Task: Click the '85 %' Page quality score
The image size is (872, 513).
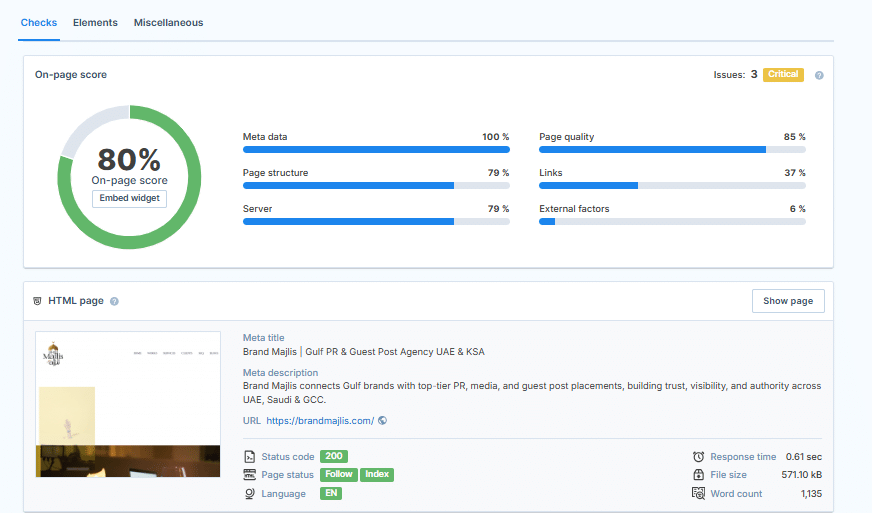Action: [x=795, y=137]
